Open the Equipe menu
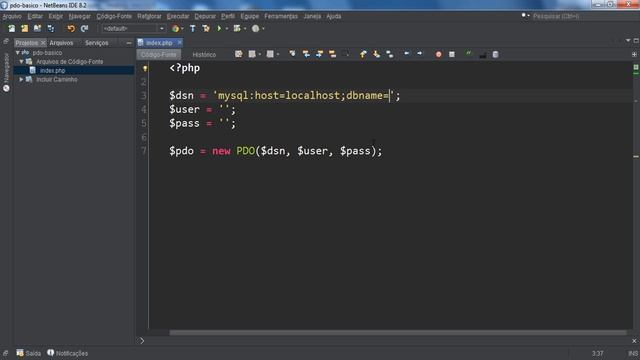Screen dimensions: 640x360 (x=250, y=16)
